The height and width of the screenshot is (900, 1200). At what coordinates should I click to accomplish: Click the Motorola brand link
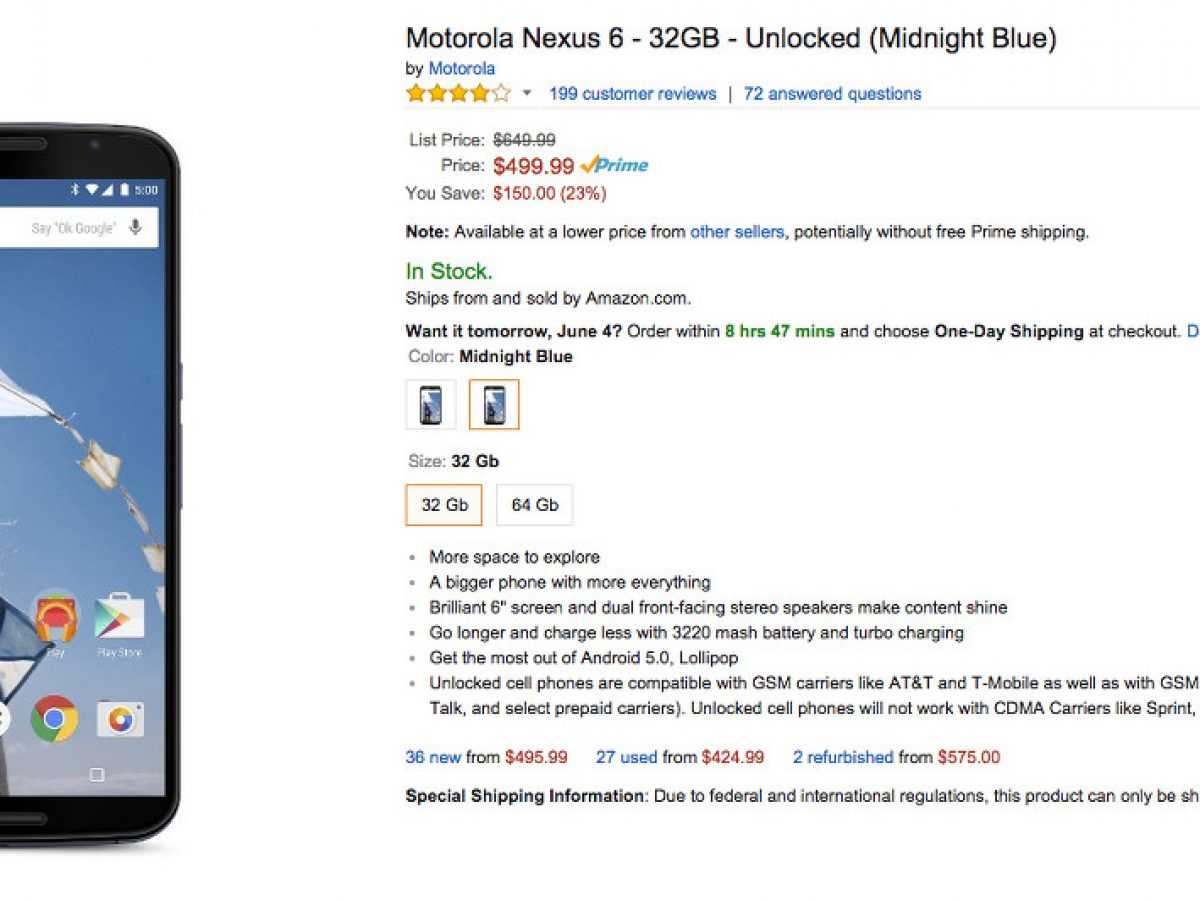pos(462,69)
